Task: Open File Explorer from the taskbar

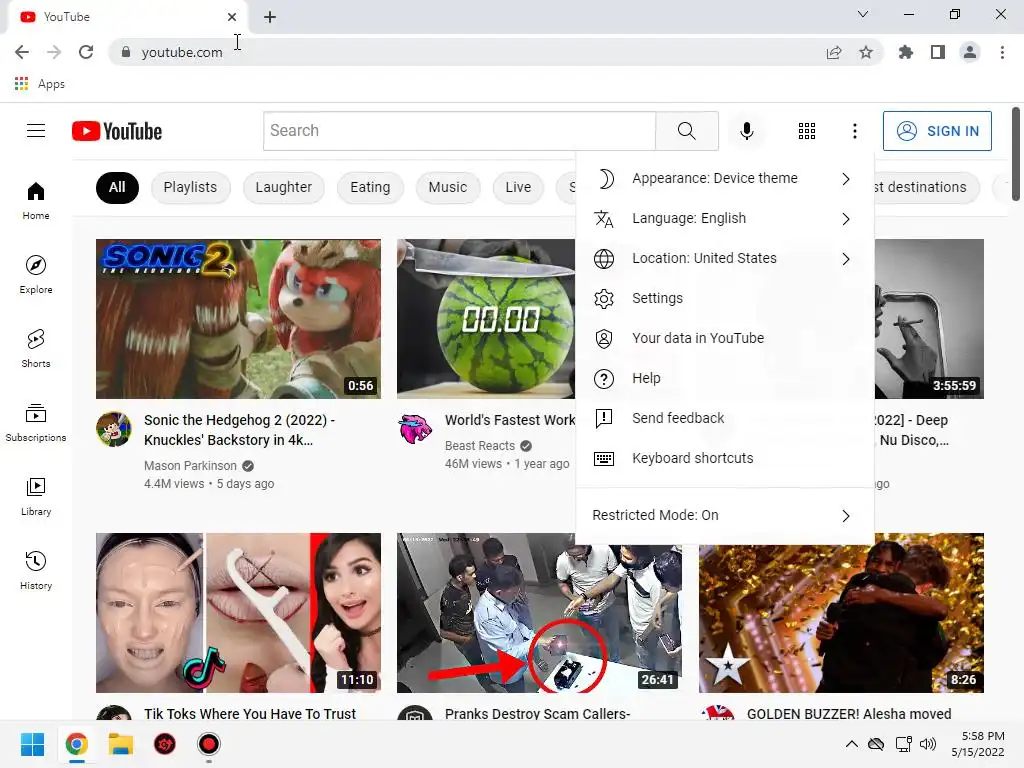Action: tap(121, 744)
